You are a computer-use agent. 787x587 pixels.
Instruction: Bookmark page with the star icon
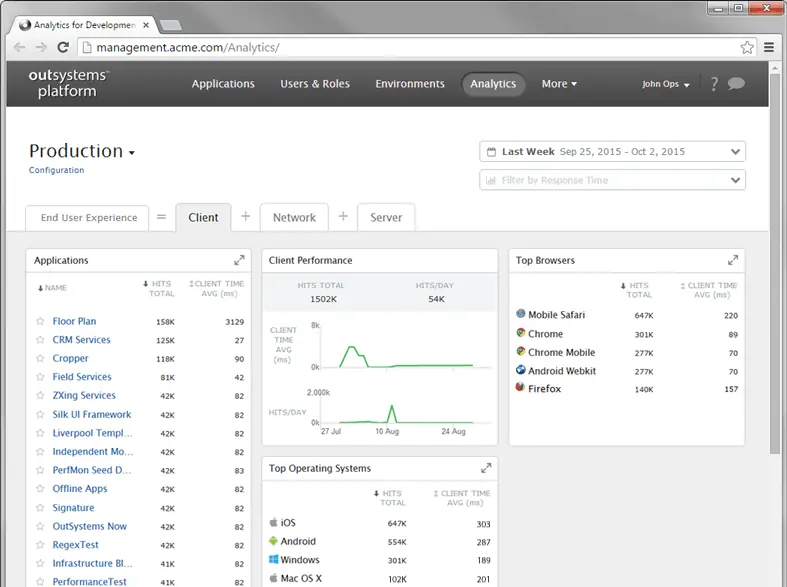coord(747,48)
